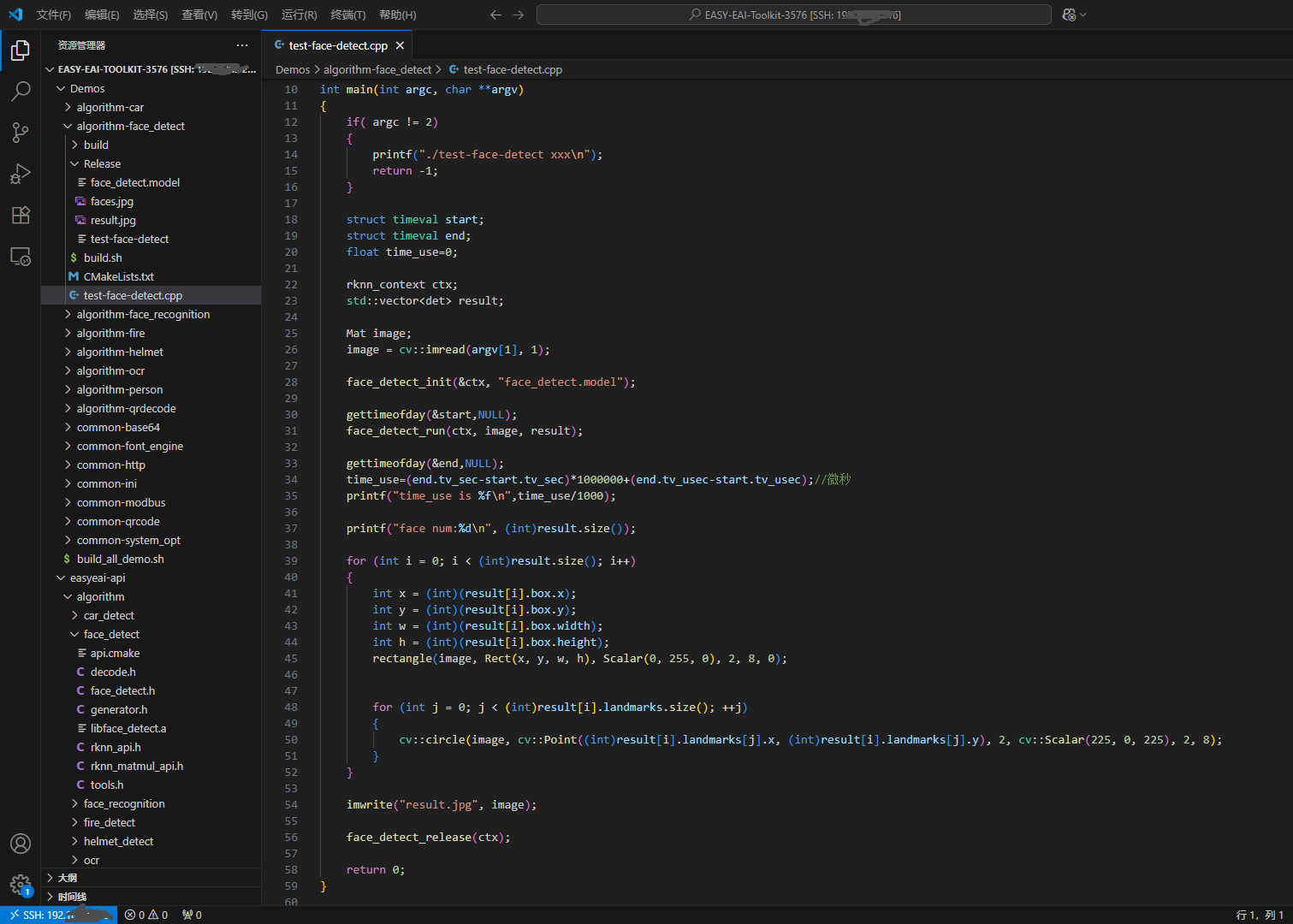Image resolution: width=1293 pixels, height=924 pixels.
Task: Open the Manage settings gear
Action: pyautogui.click(x=21, y=885)
